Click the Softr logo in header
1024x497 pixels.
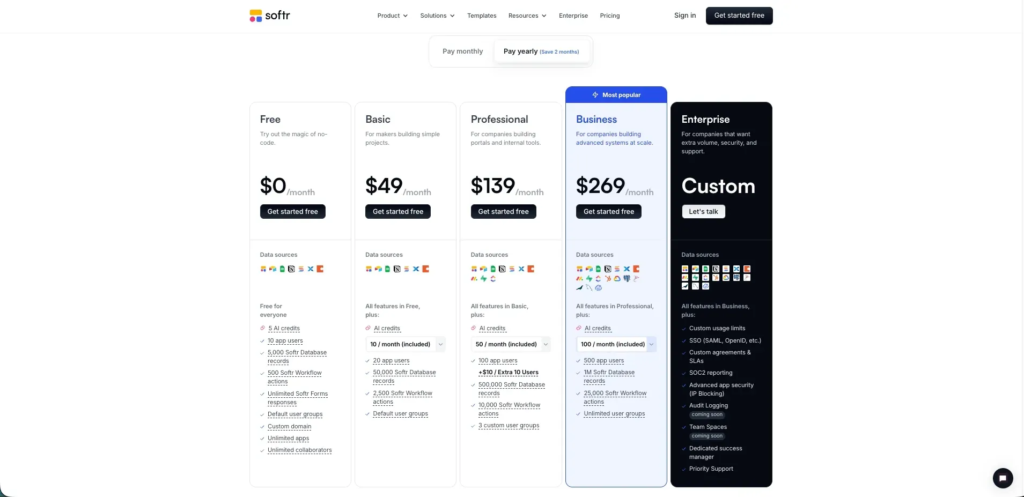[x=270, y=16]
